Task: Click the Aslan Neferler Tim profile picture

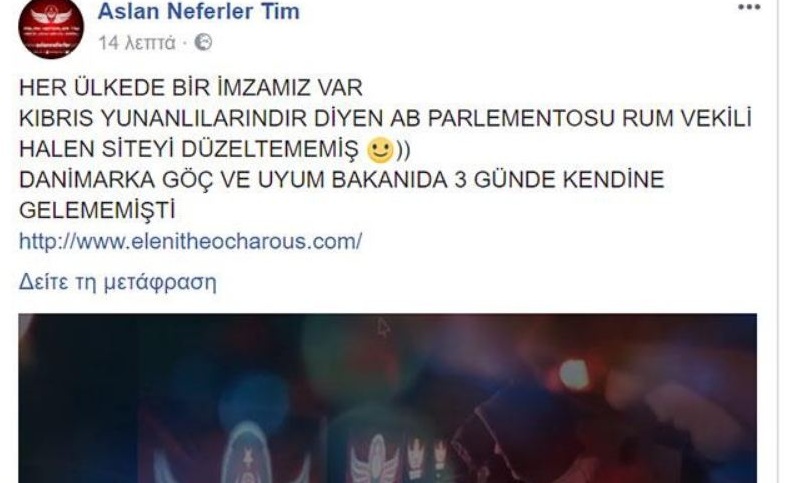Action: (51, 27)
